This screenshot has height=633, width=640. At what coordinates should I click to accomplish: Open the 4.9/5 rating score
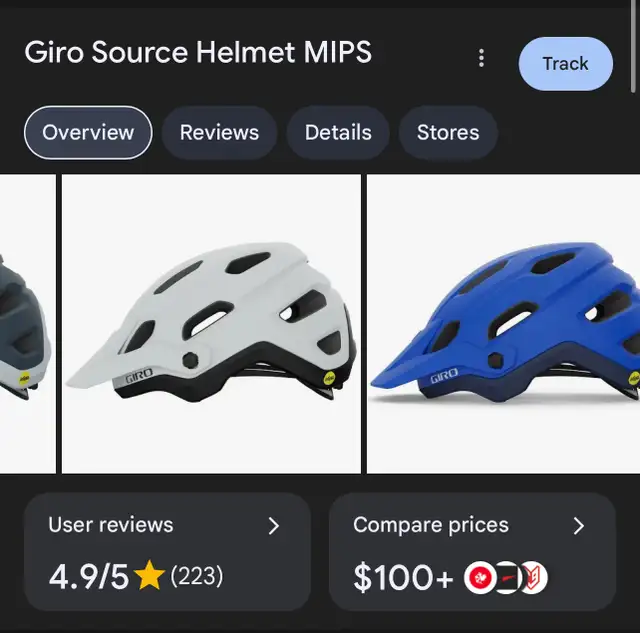point(89,576)
